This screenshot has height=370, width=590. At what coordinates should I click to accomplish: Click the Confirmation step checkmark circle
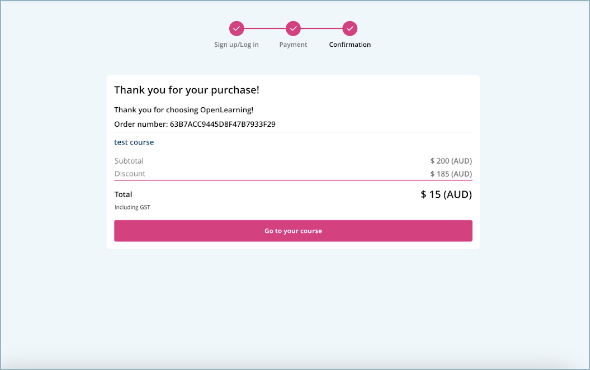point(350,29)
